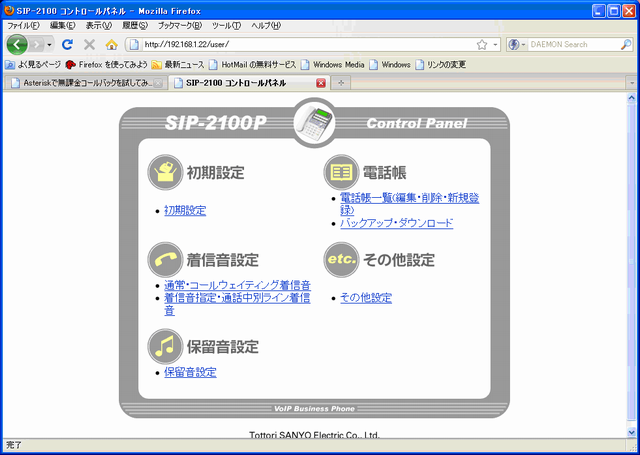Click the 着信音設定 phone handset icon
This screenshot has width=640, height=455.
[165, 259]
